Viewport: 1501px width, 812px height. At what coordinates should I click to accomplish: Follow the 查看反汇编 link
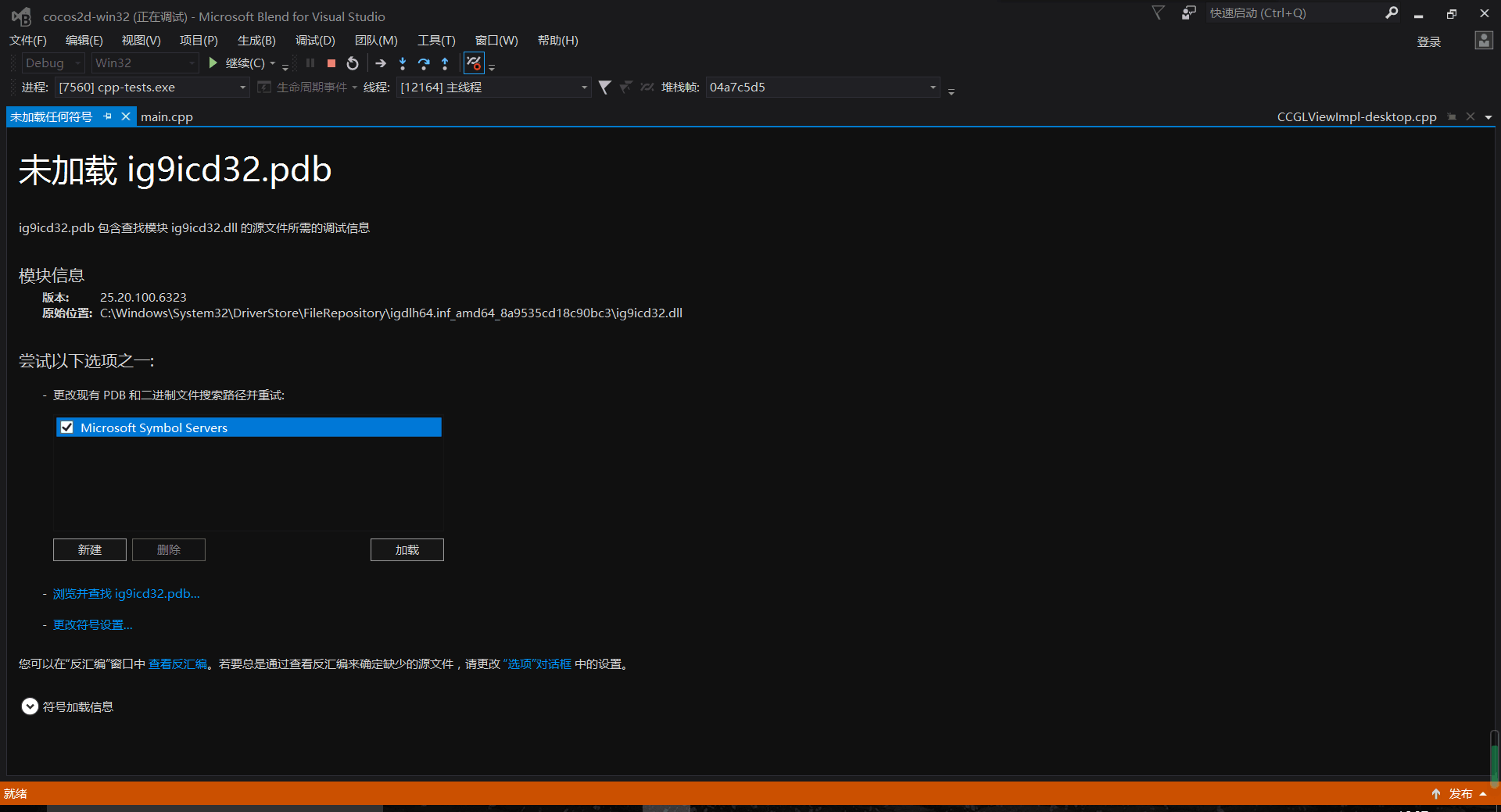(x=178, y=664)
